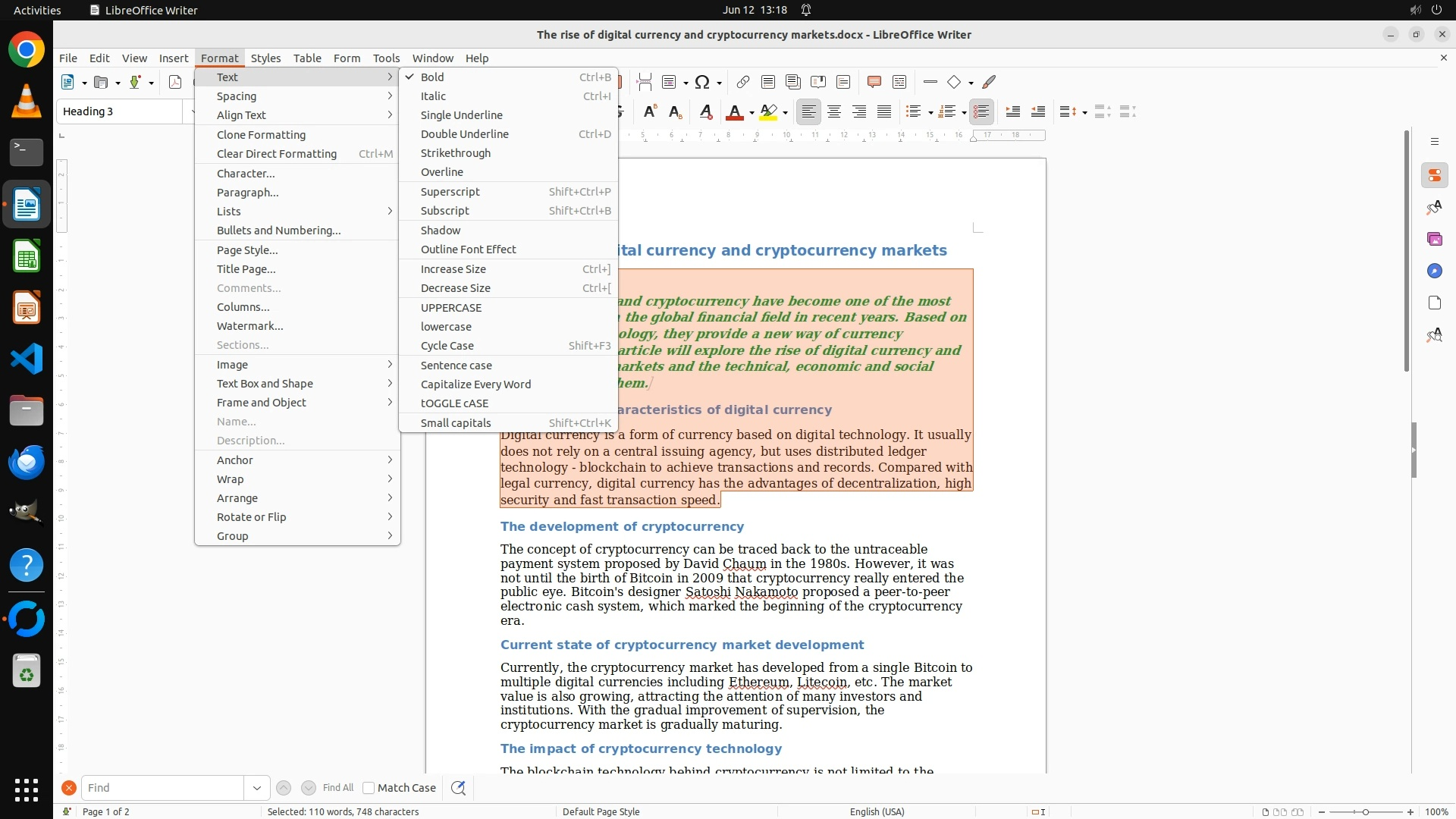Apply the yellow highlighting color swatch
Image resolution: width=1456 pixels, height=819 pixels.
pyautogui.click(x=768, y=112)
